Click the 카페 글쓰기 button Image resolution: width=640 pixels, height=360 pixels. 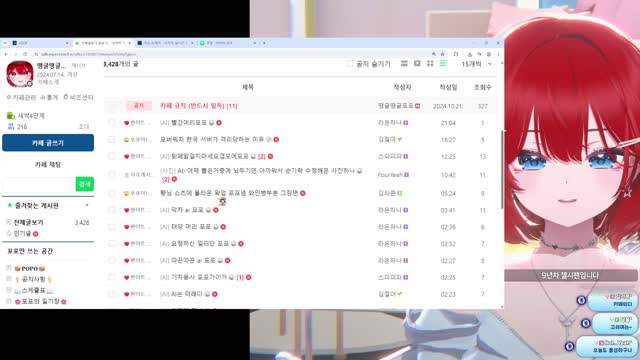48,143
